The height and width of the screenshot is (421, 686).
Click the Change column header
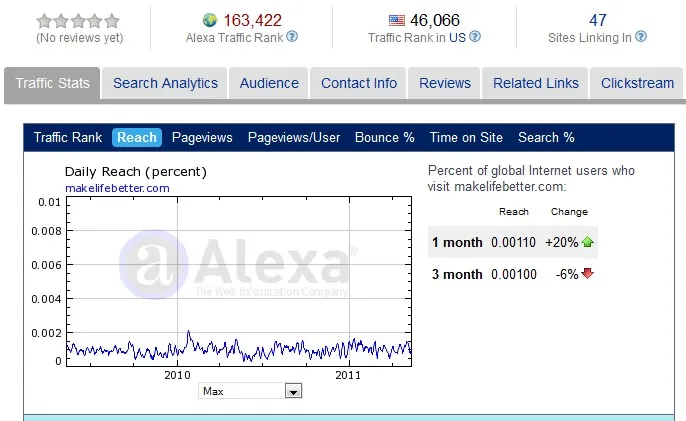569,212
